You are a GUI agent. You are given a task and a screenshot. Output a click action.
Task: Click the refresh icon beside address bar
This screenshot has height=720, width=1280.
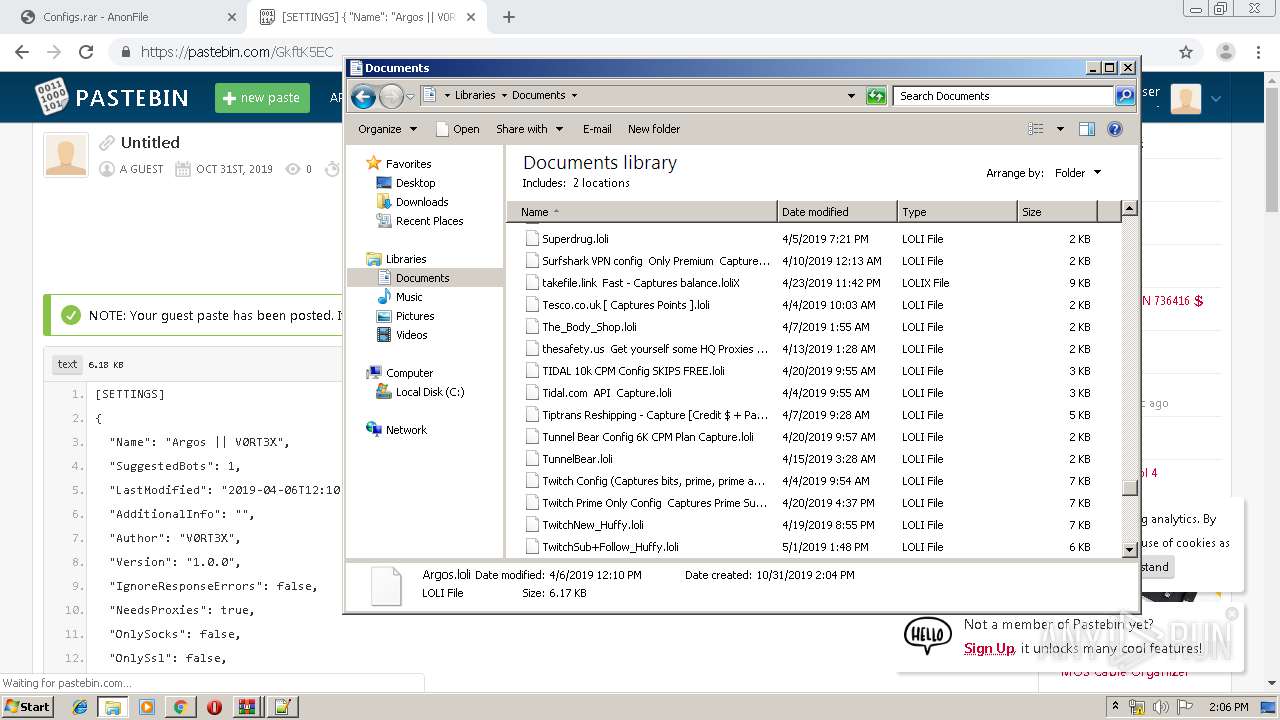click(876, 96)
